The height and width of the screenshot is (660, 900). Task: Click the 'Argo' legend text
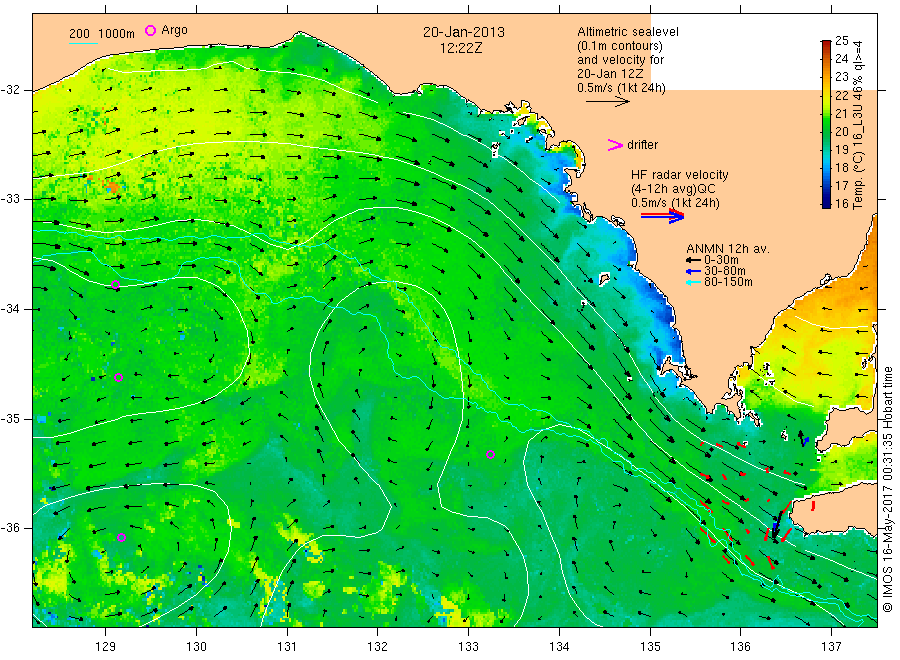coord(174,30)
